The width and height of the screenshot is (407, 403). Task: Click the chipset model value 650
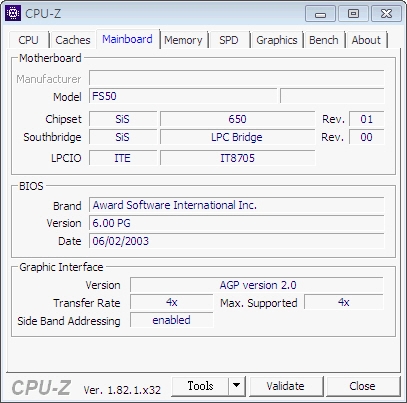coord(237,119)
